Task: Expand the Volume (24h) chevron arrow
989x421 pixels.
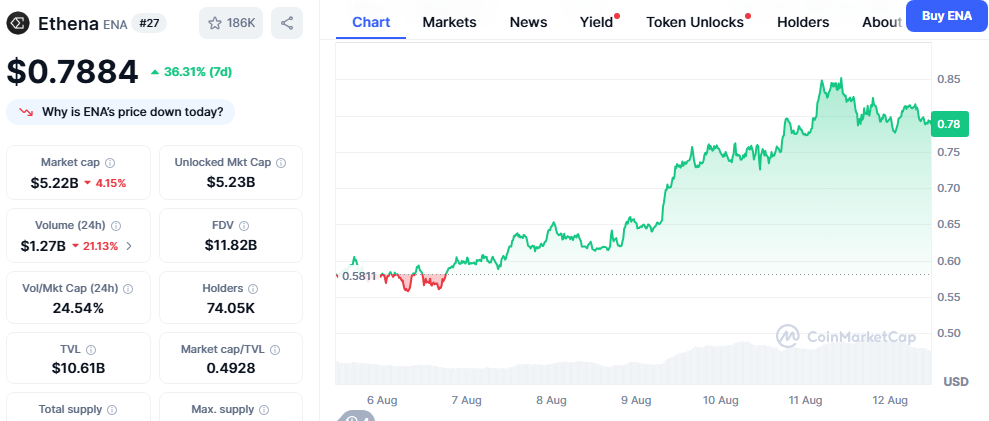Action: pyautogui.click(x=129, y=246)
